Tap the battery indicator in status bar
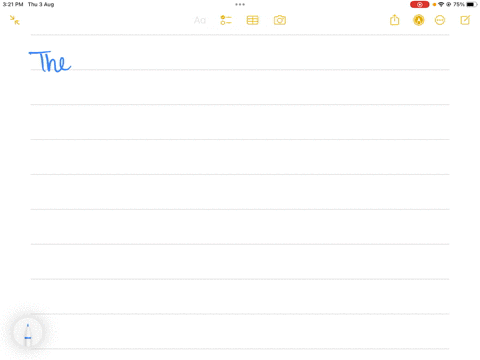Screen dimensions: 480x360 pyautogui.click(x=471, y=4)
